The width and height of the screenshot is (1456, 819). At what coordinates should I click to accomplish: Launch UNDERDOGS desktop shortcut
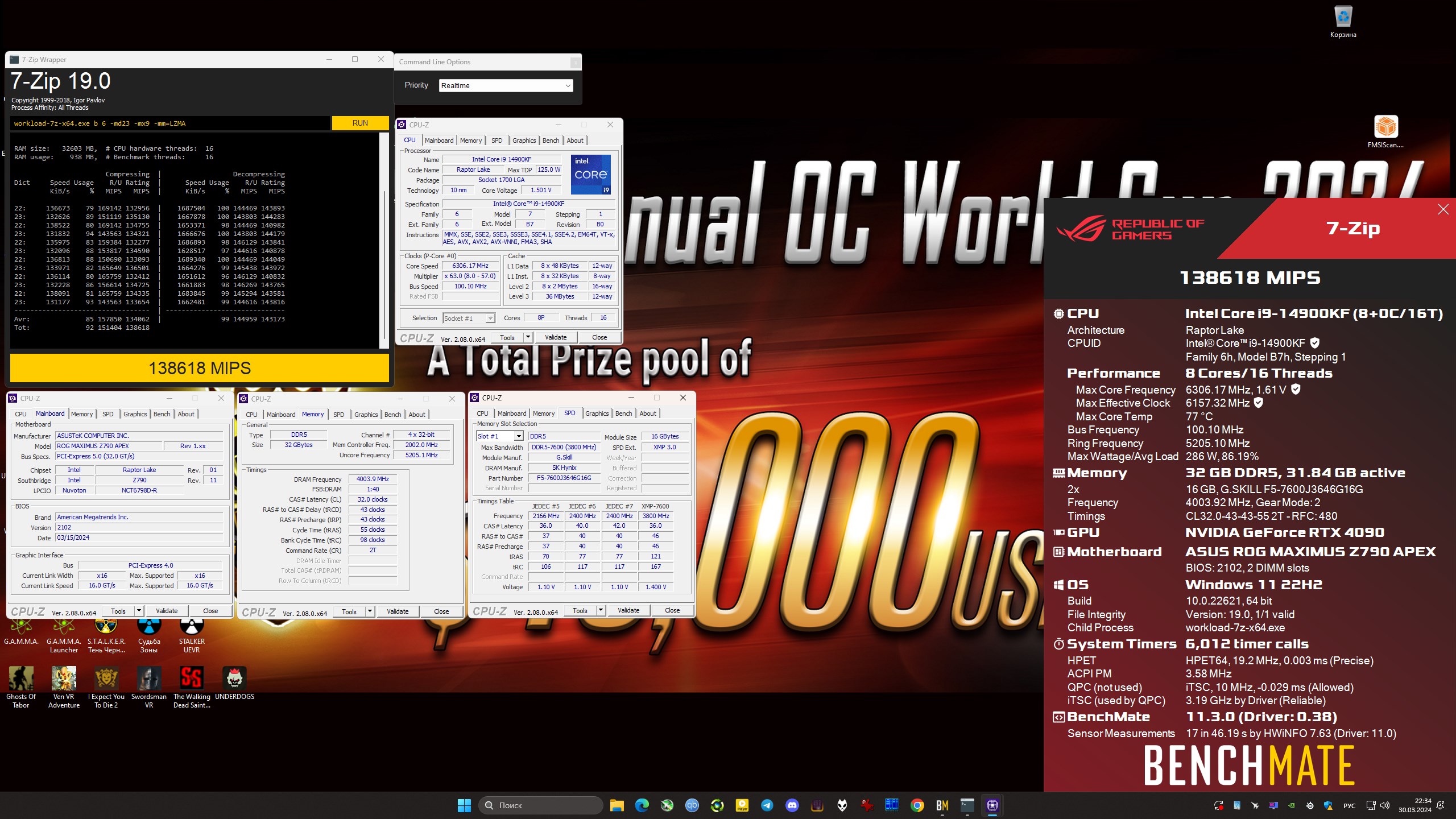pyautogui.click(x=234, y=682)
